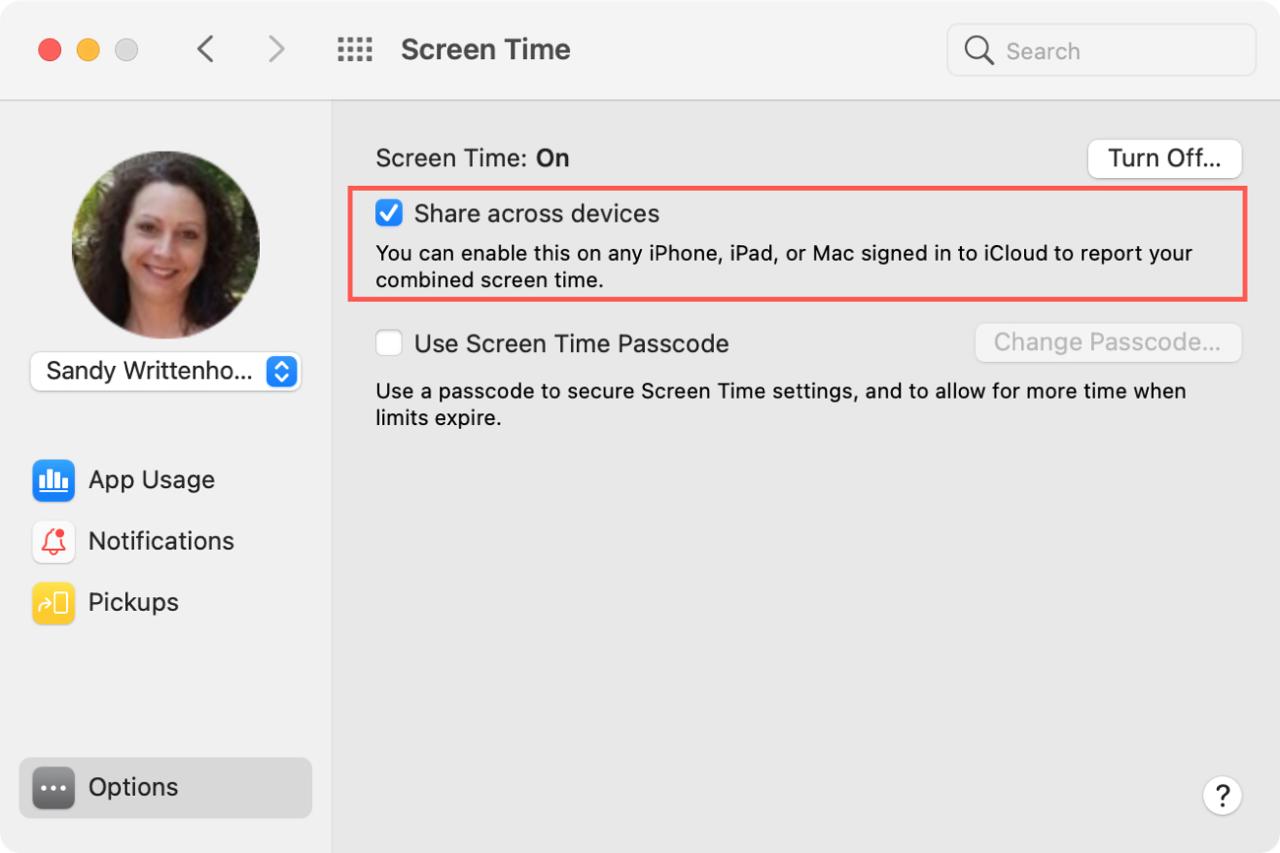Click the Change Passcode button

(1107, 342)
